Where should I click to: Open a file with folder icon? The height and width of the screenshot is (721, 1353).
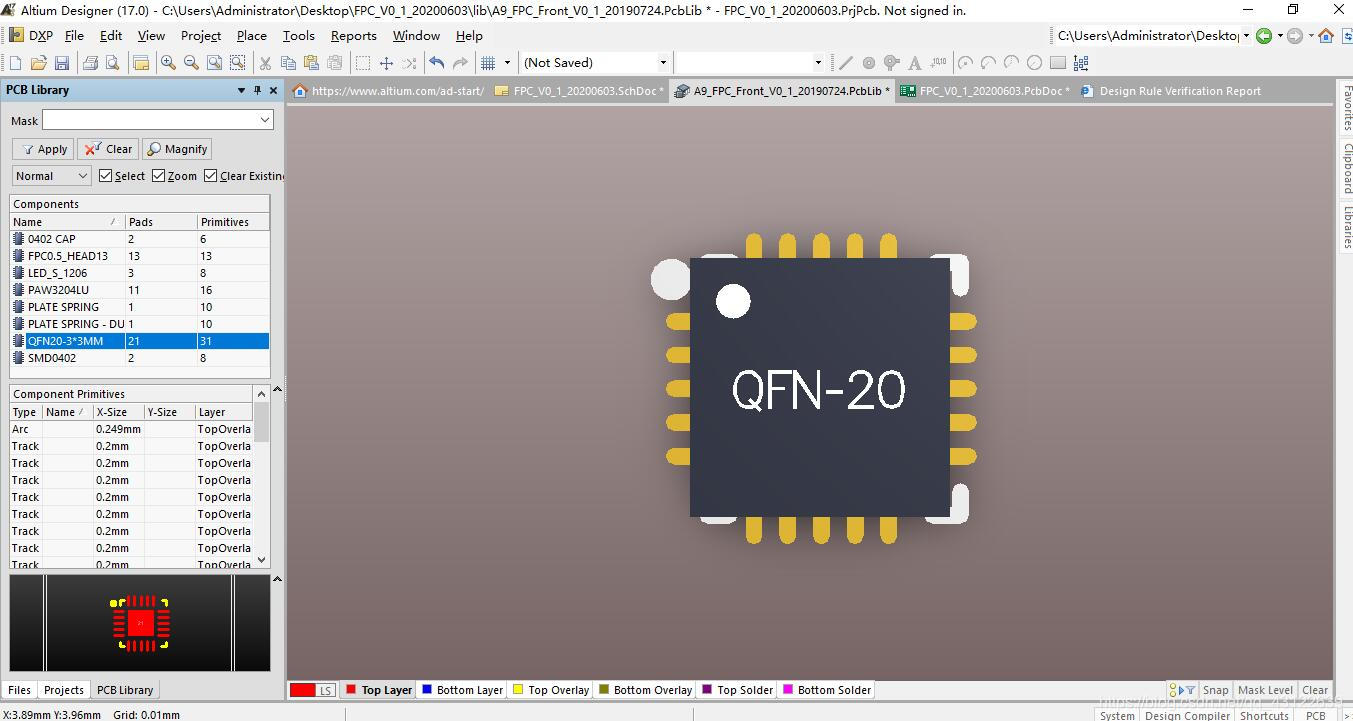tap(38, 63)
